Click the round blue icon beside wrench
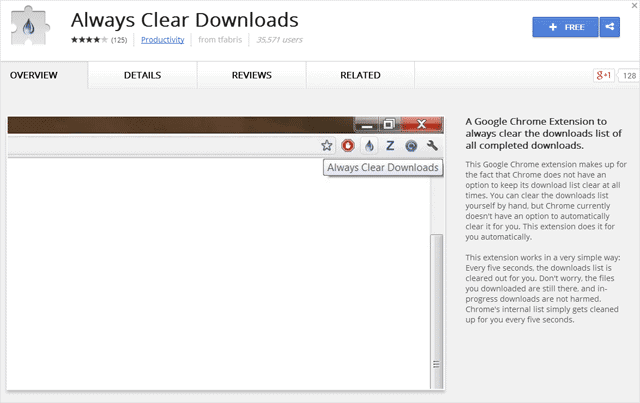640x403 pixels. click(411, 146)
